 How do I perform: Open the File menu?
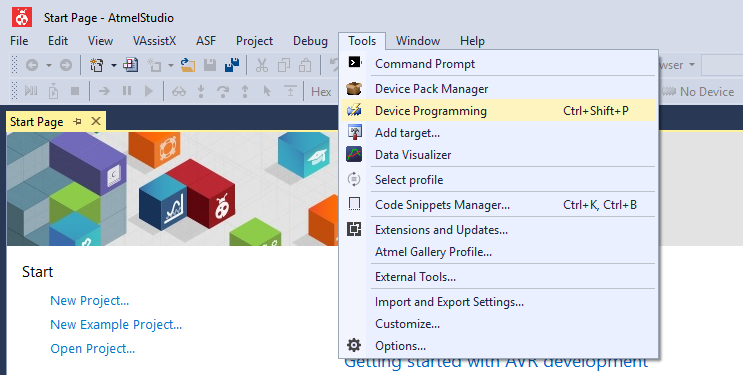(x=19, y=41)
